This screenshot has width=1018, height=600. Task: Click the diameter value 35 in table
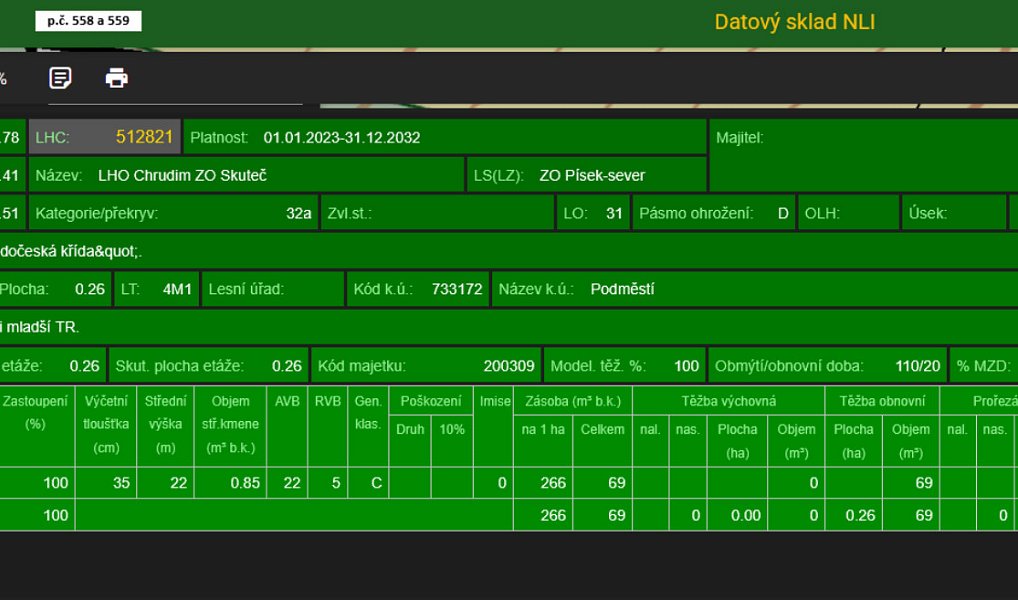point(121,483)
